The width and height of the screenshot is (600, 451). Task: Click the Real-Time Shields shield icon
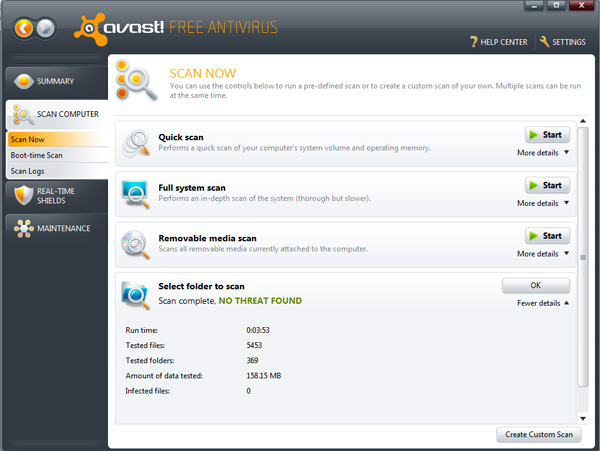pos(23,195)
